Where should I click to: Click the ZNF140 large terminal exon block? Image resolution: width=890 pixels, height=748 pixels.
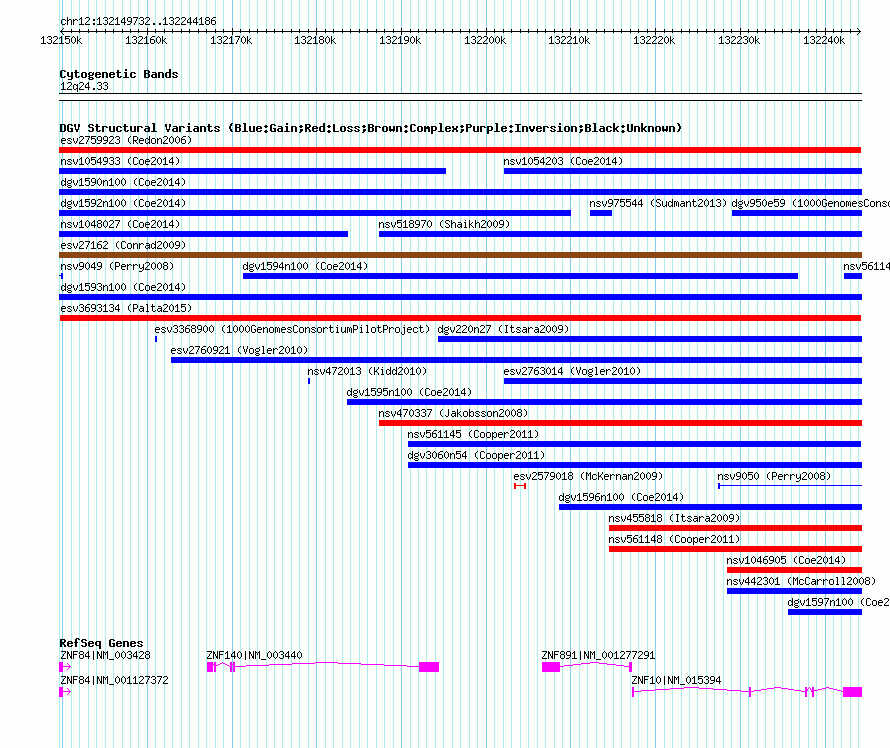tap(429, 667)
